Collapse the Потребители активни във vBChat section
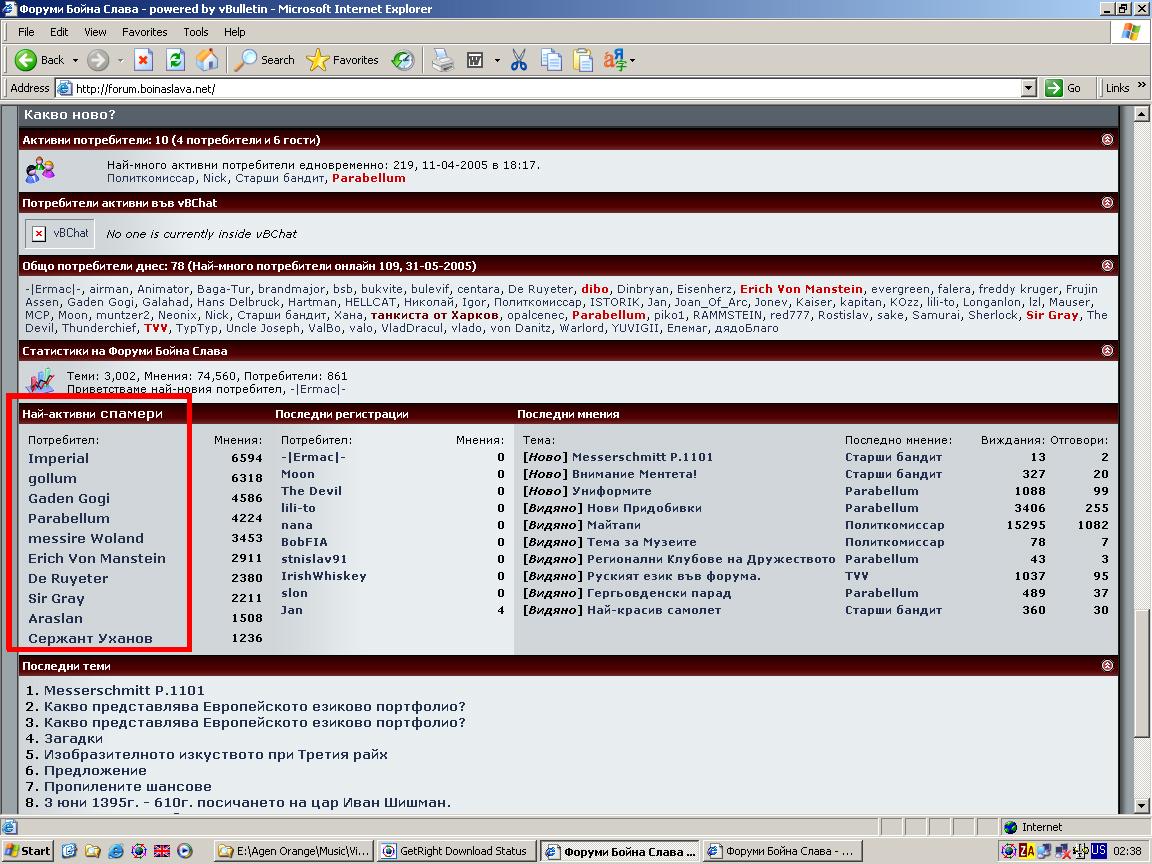Image resolution: width=1152 pixels, height=864 pixels. pos(1107,203)
